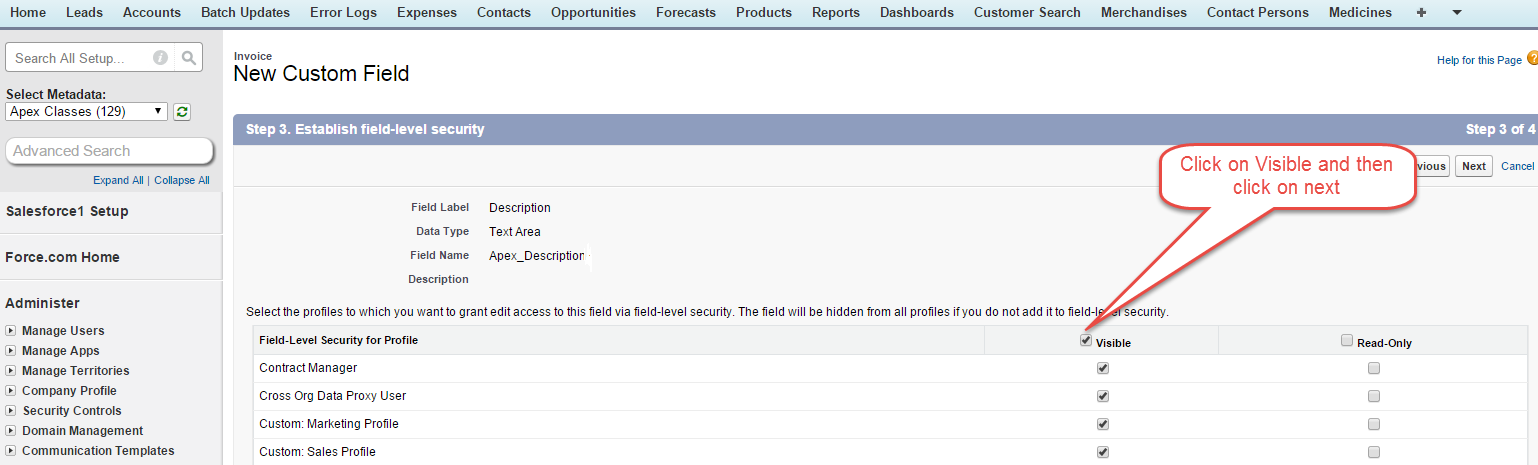Click the Expand All link
Screen dimensions: 1538x465
[118, 180]
